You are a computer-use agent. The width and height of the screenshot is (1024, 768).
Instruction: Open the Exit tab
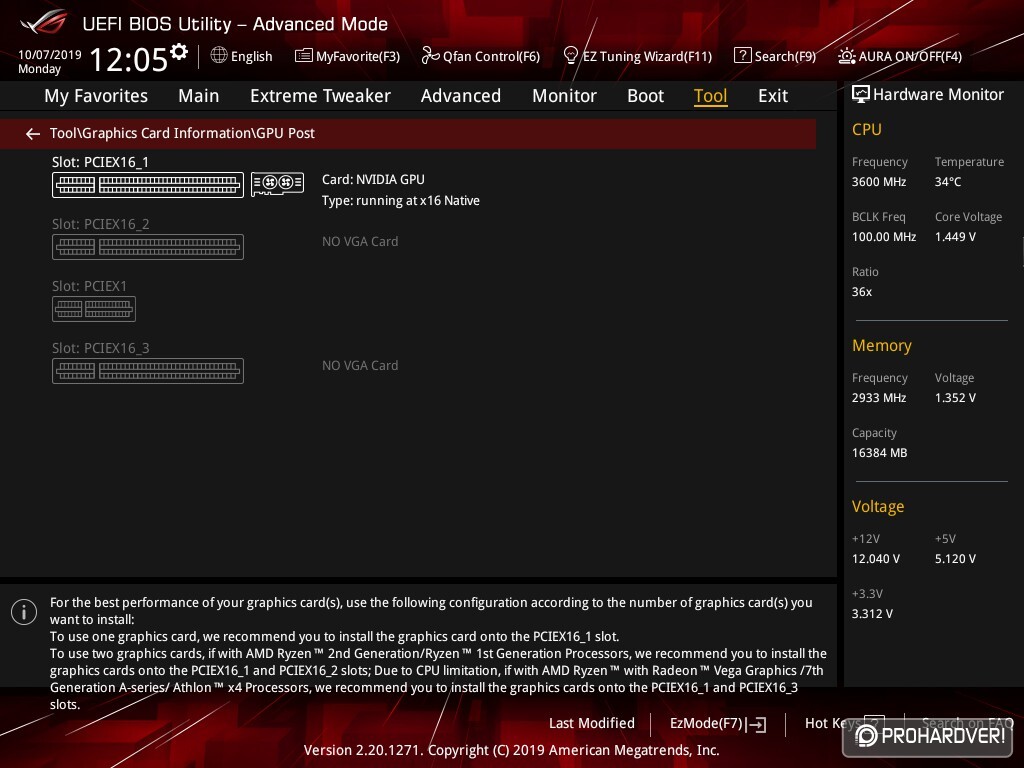point(773,96)
